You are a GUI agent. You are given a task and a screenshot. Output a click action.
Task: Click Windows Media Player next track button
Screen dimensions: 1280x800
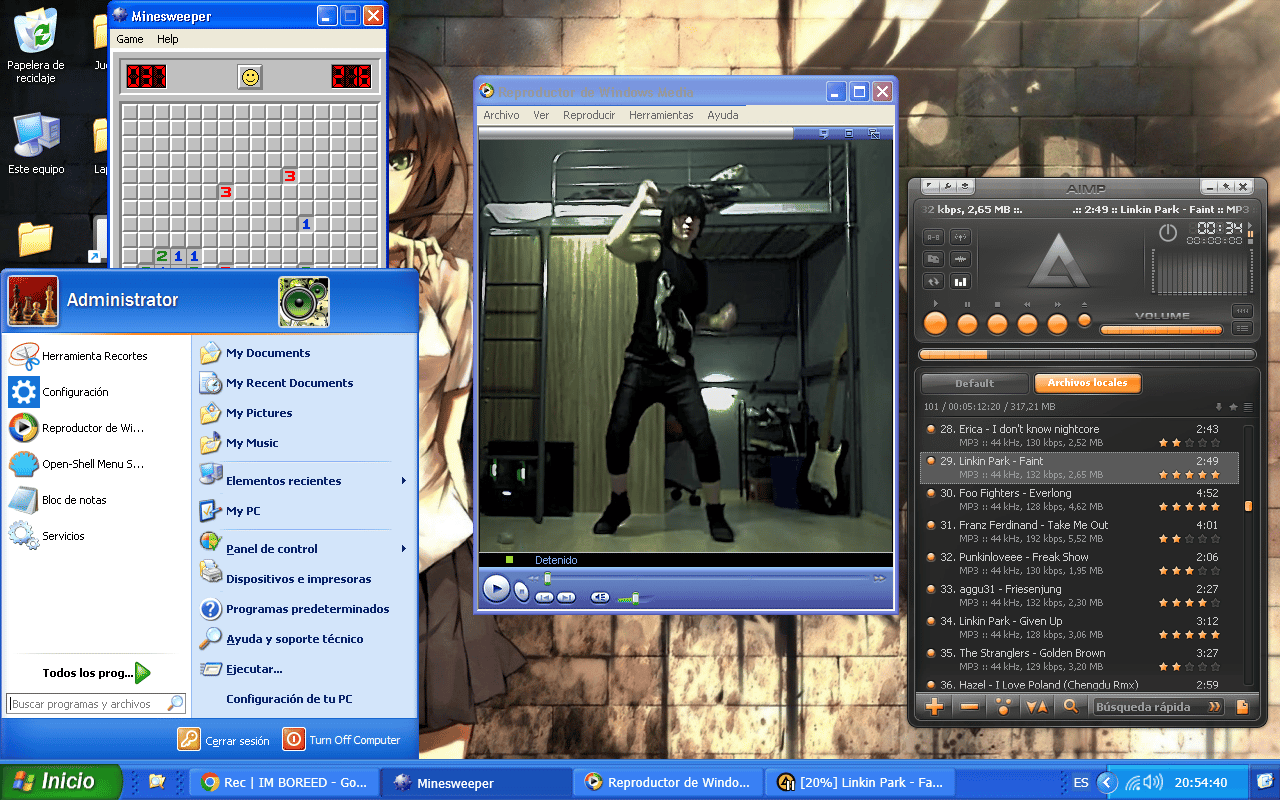566,597
